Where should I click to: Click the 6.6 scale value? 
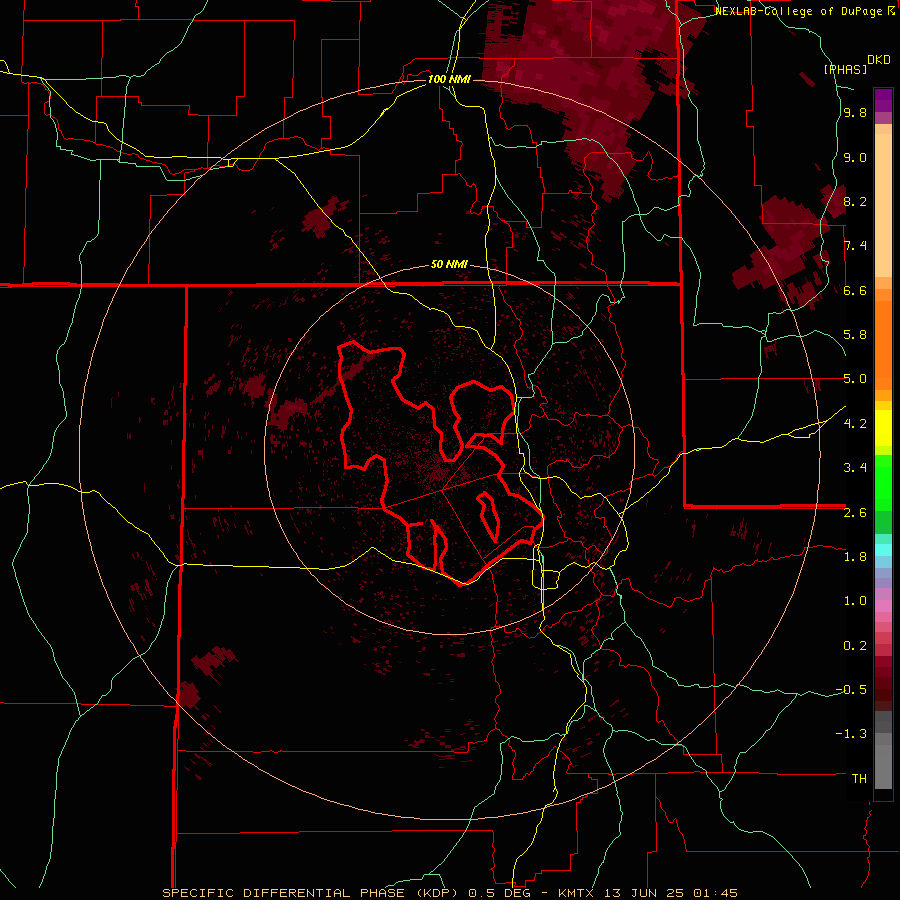(855, 291)
